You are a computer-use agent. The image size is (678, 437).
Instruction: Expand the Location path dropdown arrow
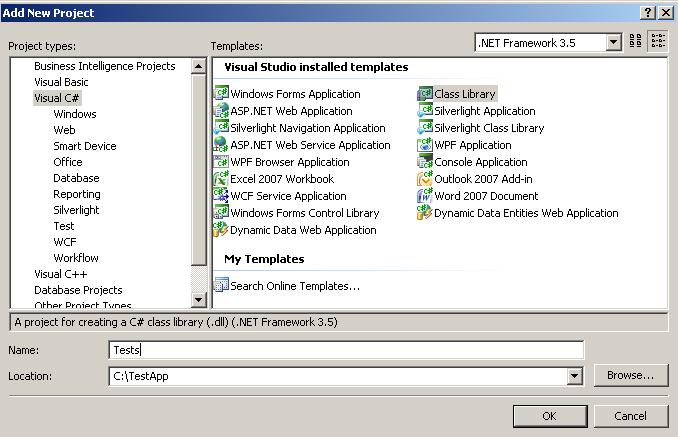click(574, 376)
